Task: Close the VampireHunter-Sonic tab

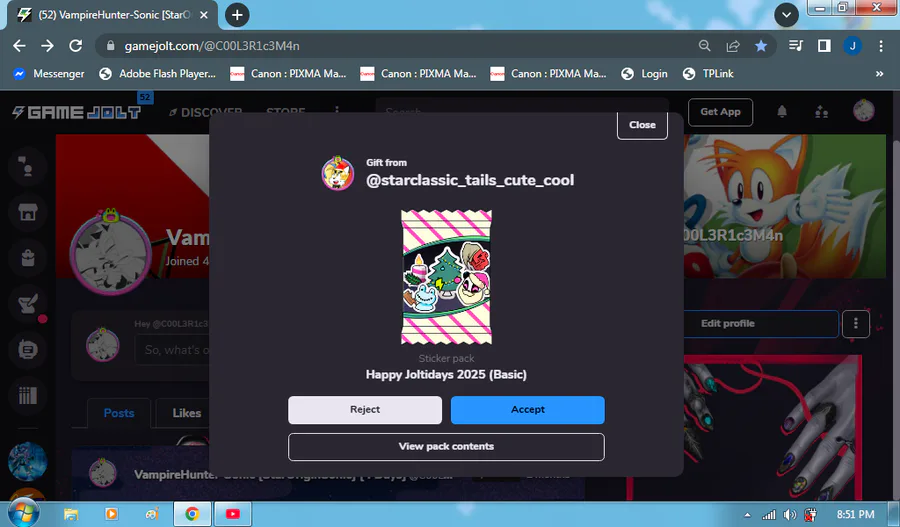Action: (x=204, y=16)
